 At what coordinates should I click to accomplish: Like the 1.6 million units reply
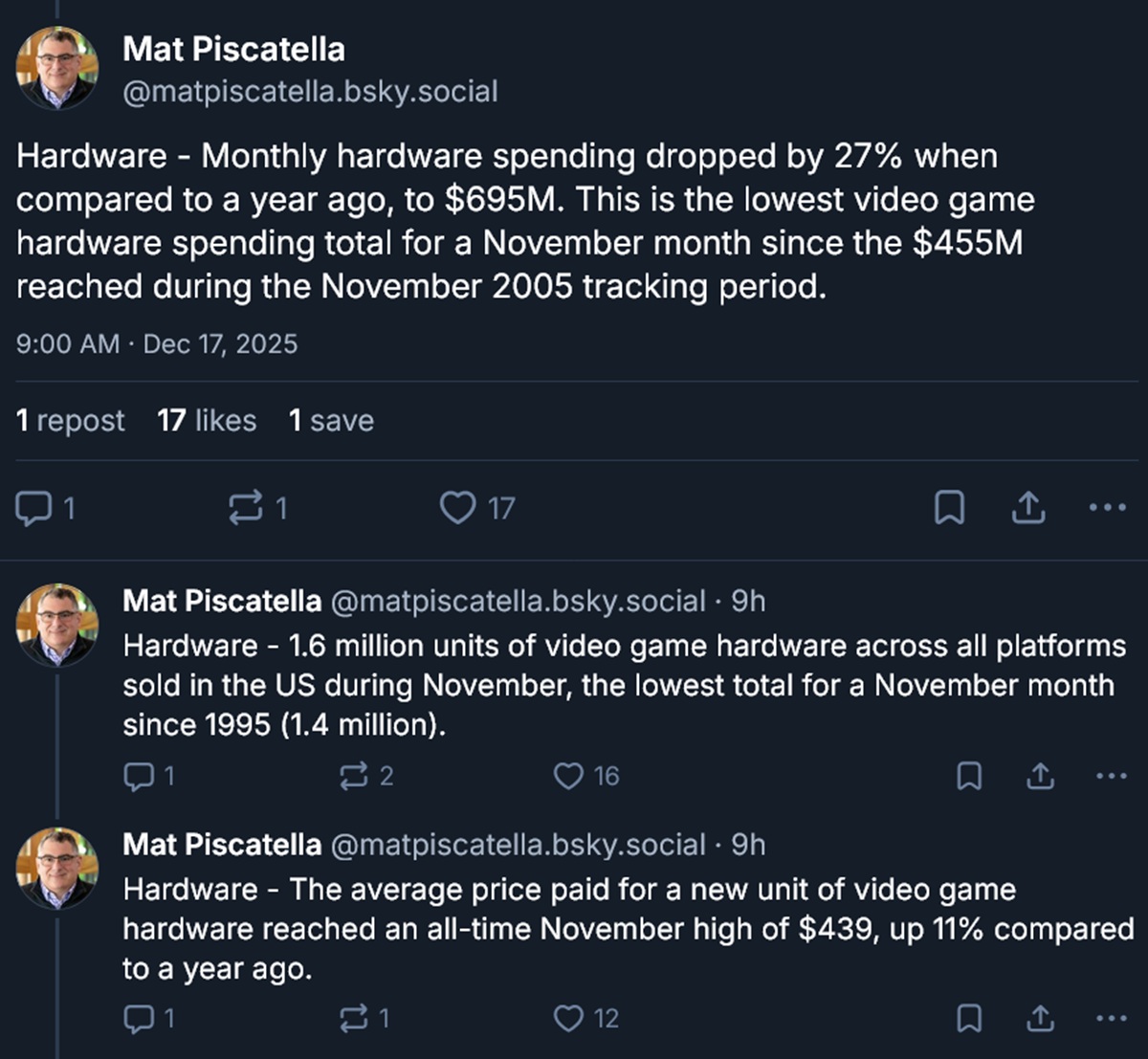pos(569,776)
